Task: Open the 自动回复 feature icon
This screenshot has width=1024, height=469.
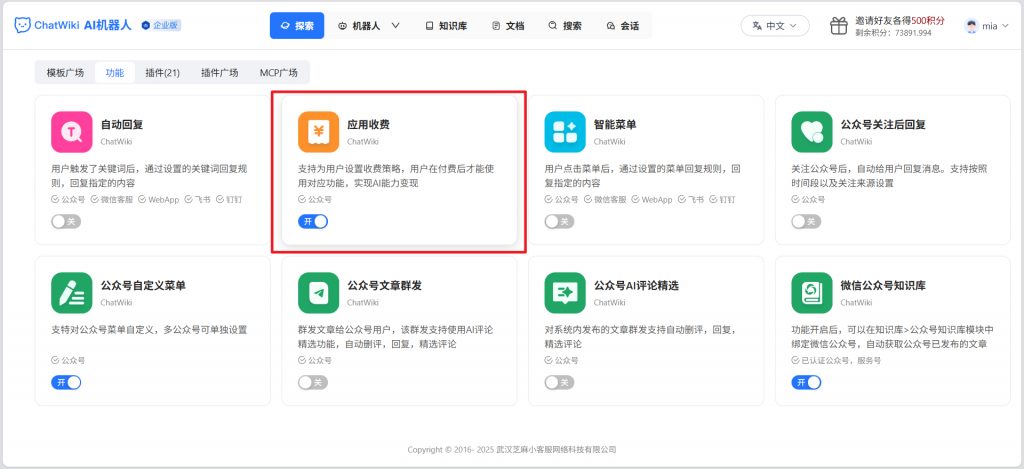Action: 72,132
